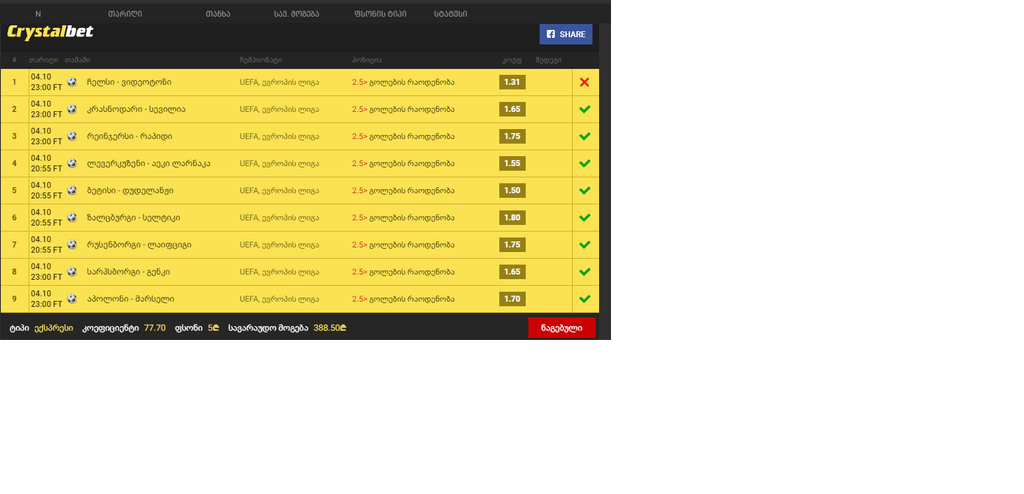Click odds box for სარპსბორგი - გენკი
This screenshot has height=494, width=1024.
pyautogui.click(x=512, y=272)
